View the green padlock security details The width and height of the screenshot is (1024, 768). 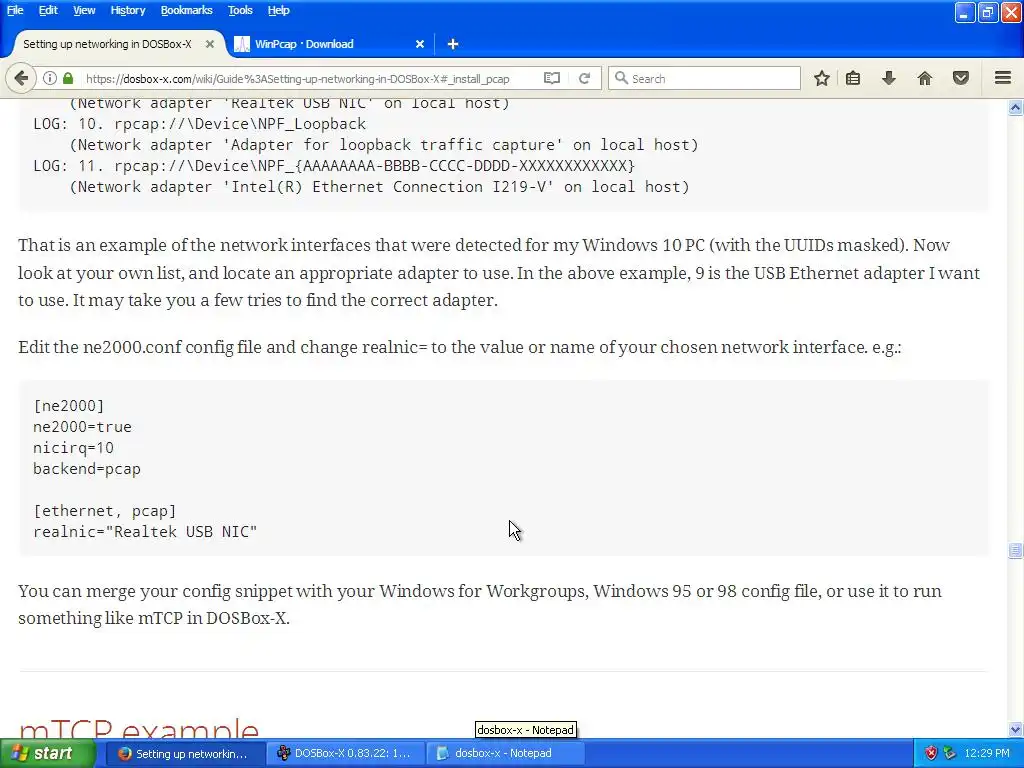click(68, 78)
